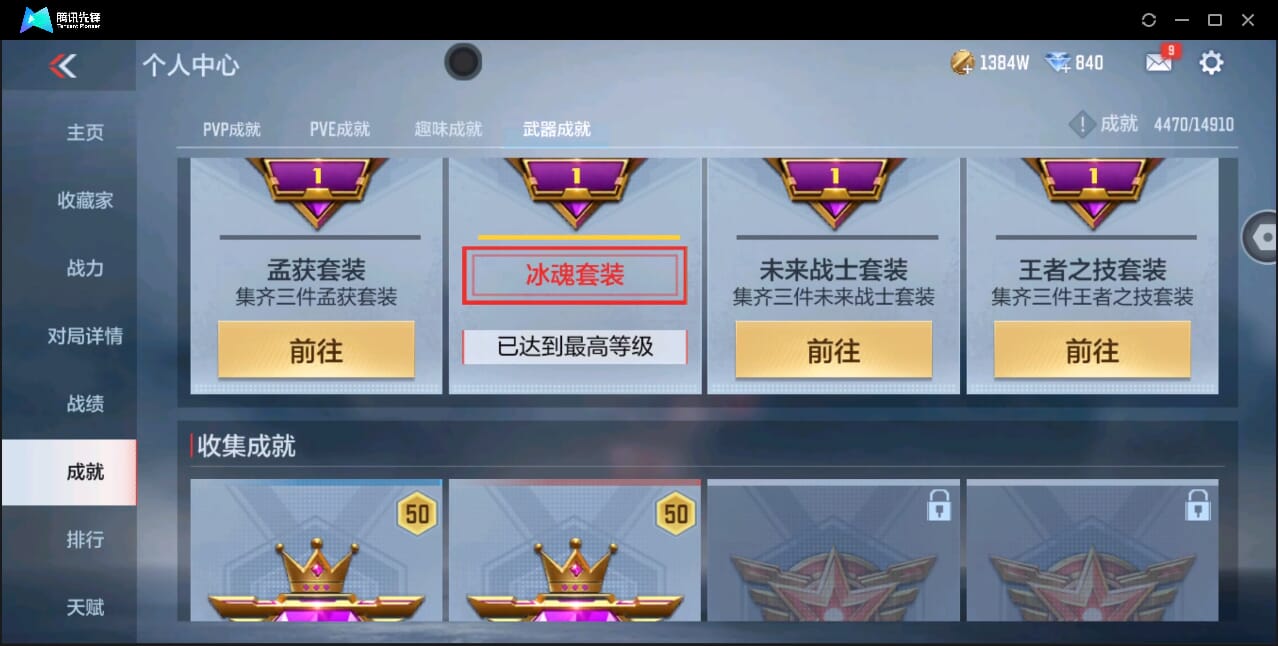
Task: Open the mail inbox icon
Action: pyautogui.click(x=1158, y=63)
